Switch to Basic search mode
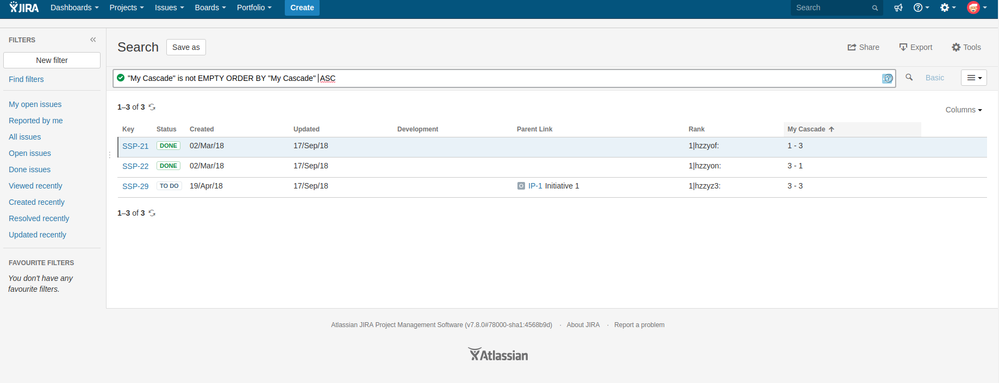This screenshot has height=383, width=999. (935, 78)
